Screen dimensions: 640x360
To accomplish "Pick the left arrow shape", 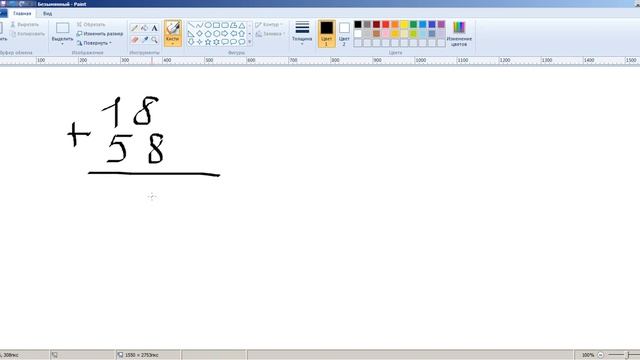I will coord(233,33).
